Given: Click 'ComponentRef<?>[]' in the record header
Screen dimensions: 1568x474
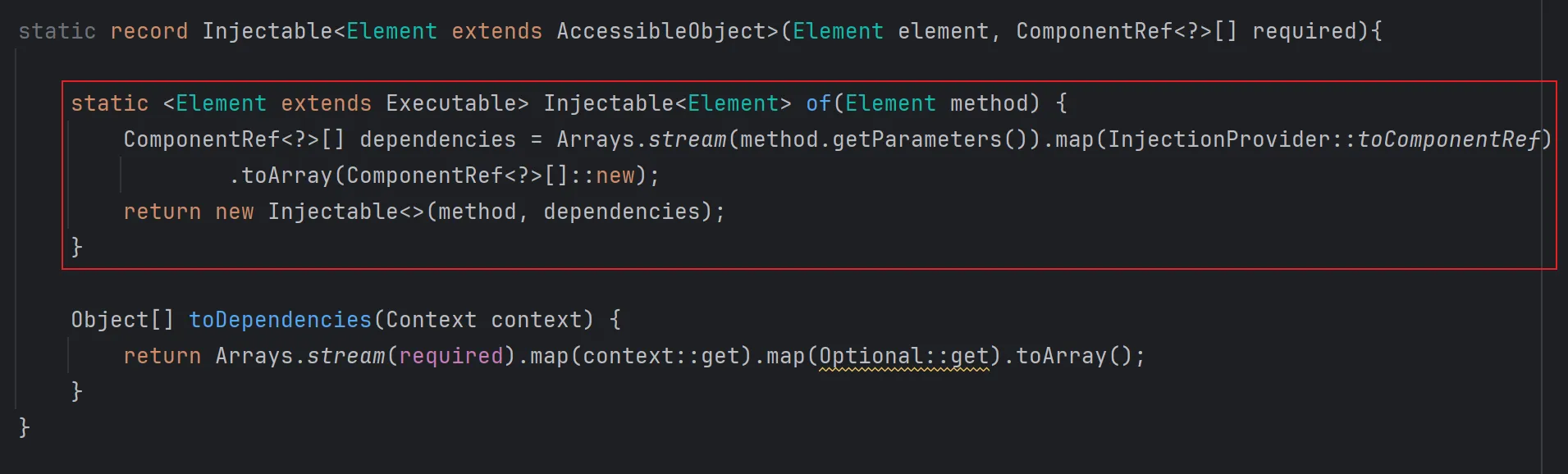Looking at the screenshot, I should [x=1127, y=31].
